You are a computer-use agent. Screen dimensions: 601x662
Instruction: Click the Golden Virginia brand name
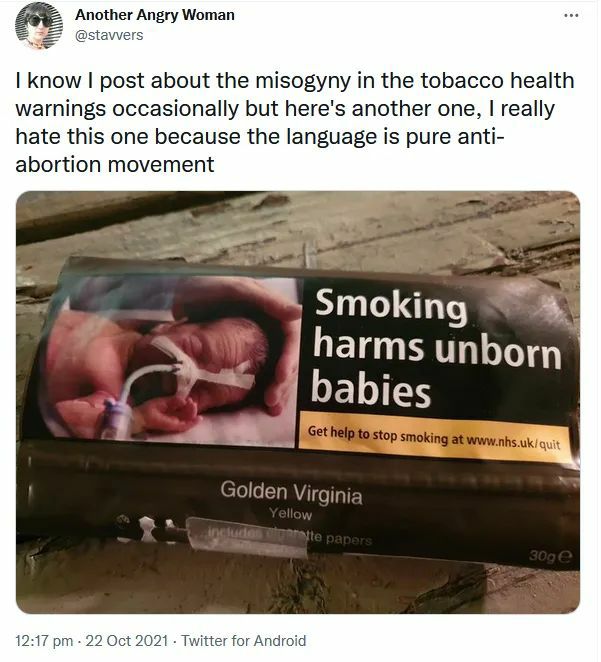coord(291,492)
